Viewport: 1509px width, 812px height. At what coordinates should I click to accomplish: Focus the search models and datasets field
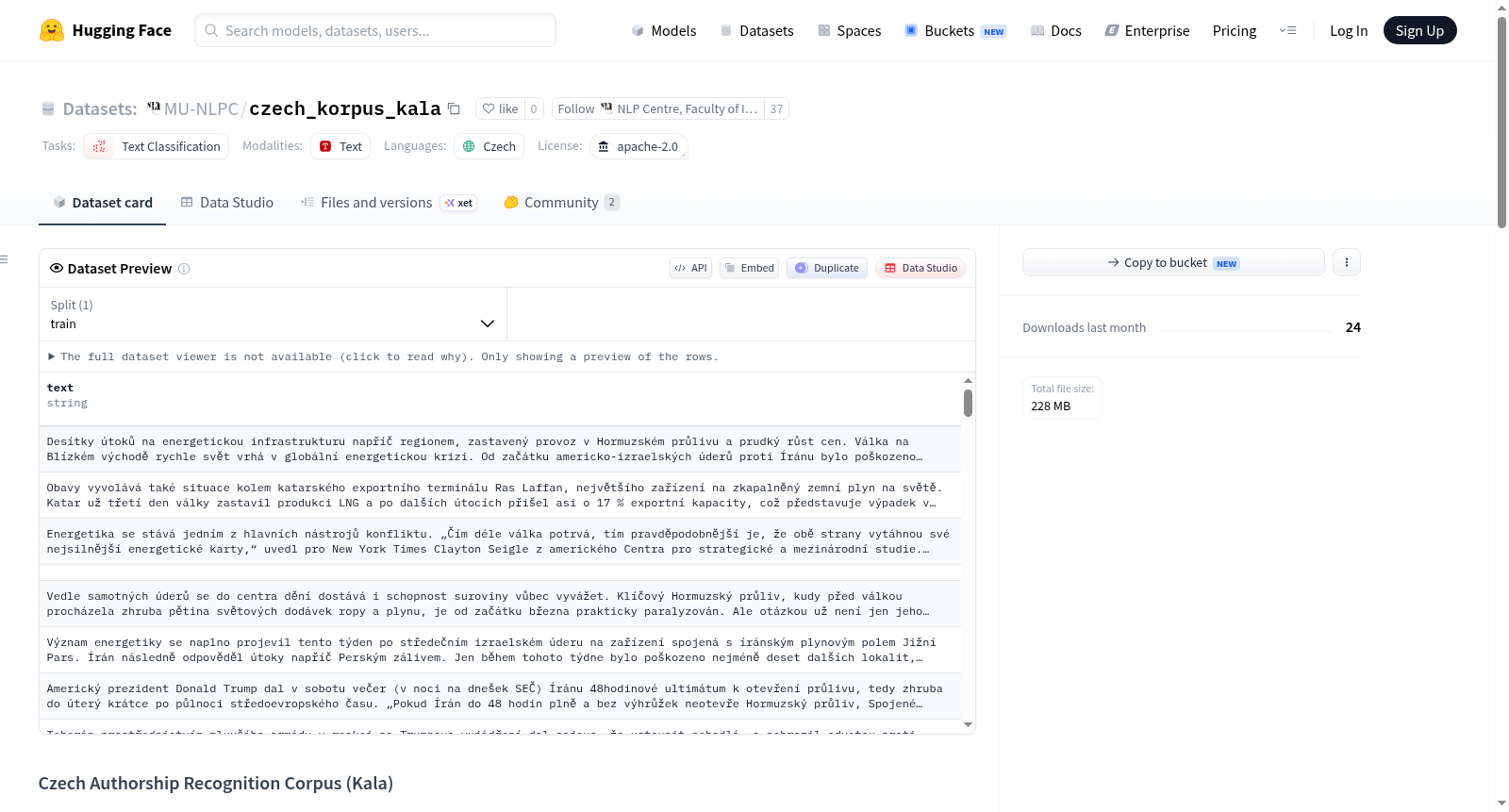[x=375, y=30]
